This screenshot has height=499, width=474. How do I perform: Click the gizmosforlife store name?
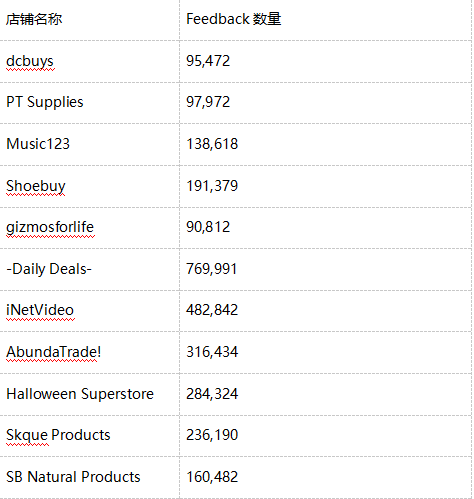50,227
